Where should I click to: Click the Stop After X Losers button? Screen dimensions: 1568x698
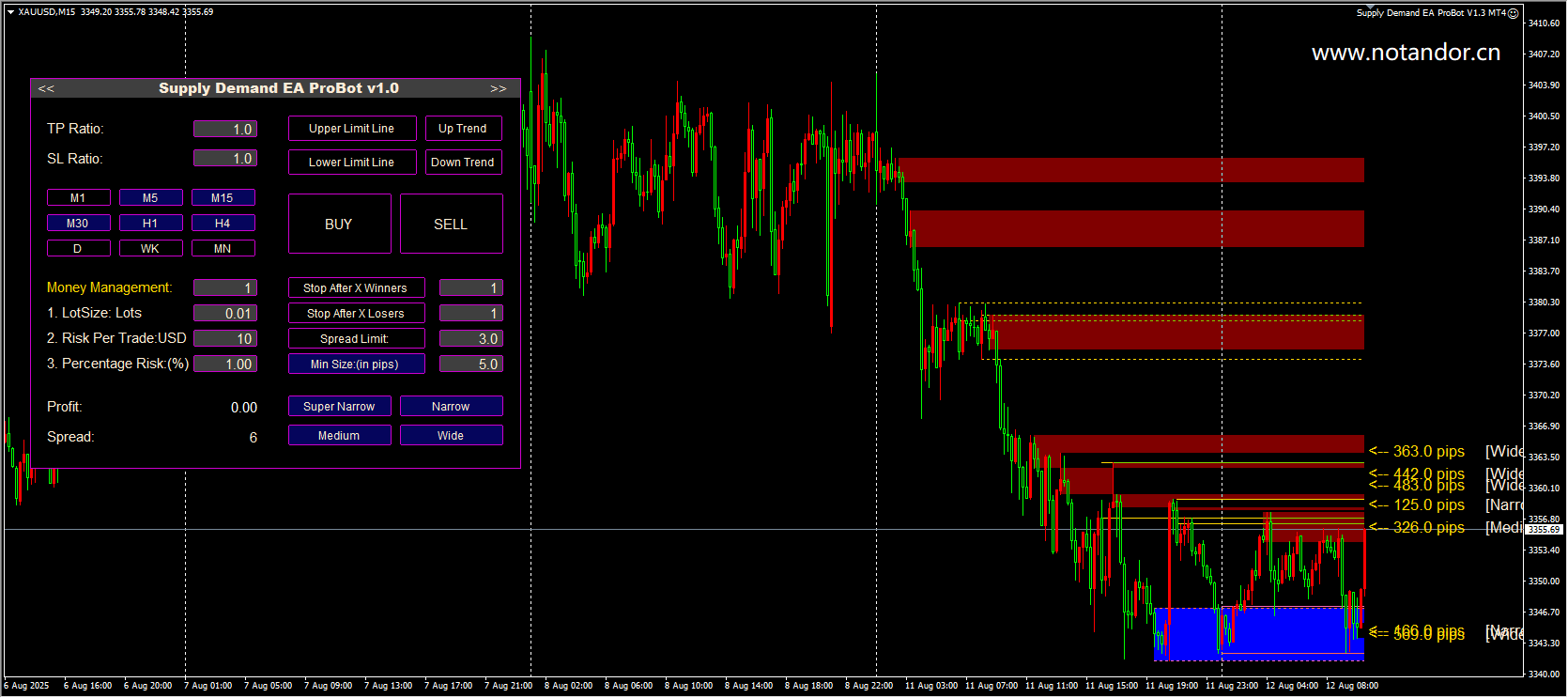(356, 314)
